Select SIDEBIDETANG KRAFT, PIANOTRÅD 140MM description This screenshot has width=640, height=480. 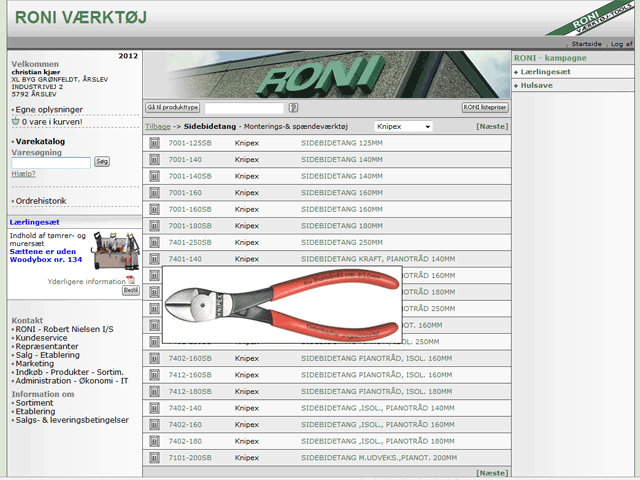point(378,259)
